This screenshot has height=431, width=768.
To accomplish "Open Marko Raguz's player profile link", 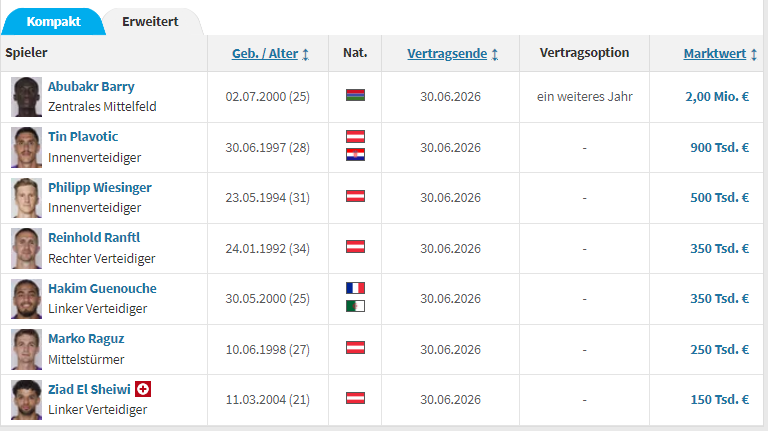I will [86, 338].
